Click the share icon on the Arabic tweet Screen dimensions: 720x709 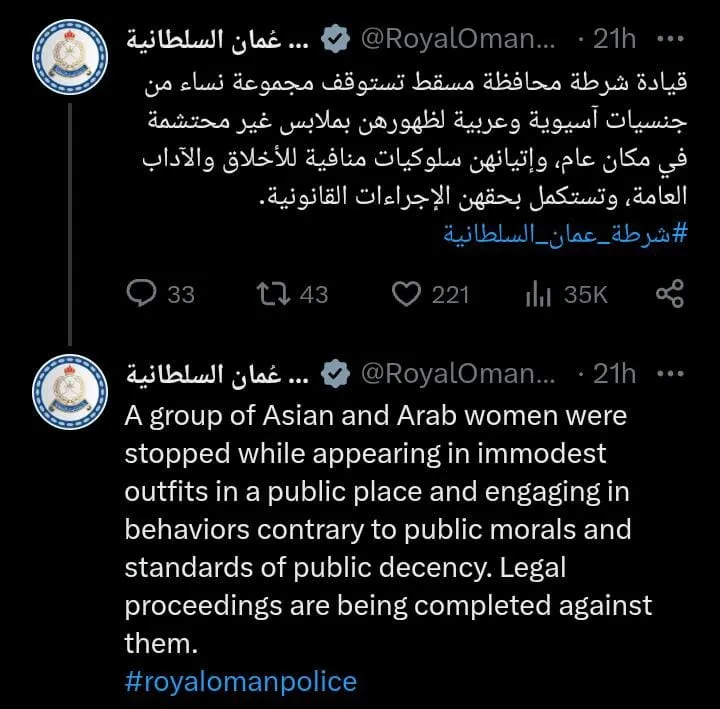point(668,294)
